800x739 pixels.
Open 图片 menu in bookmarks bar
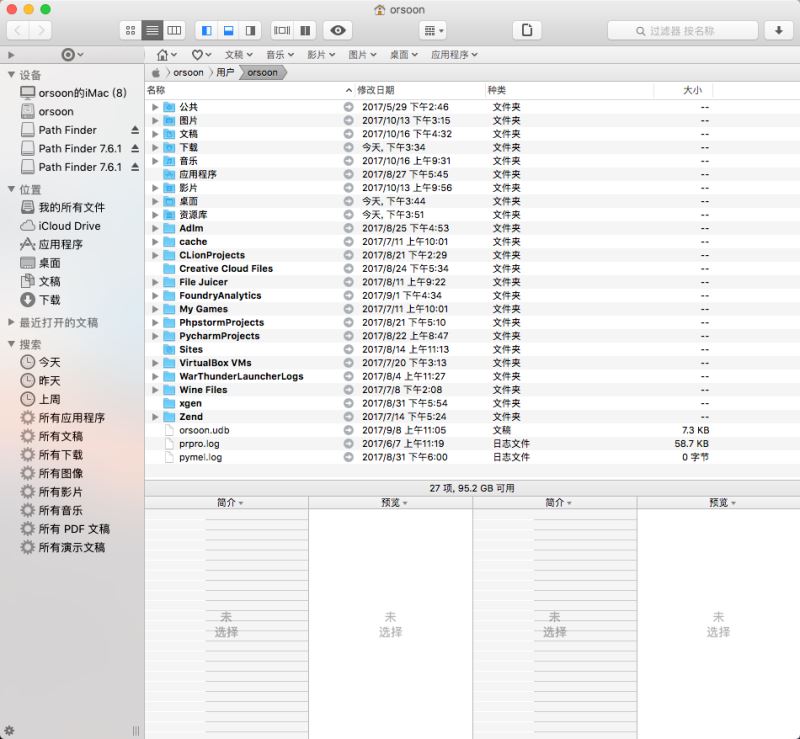click(362, 55)
